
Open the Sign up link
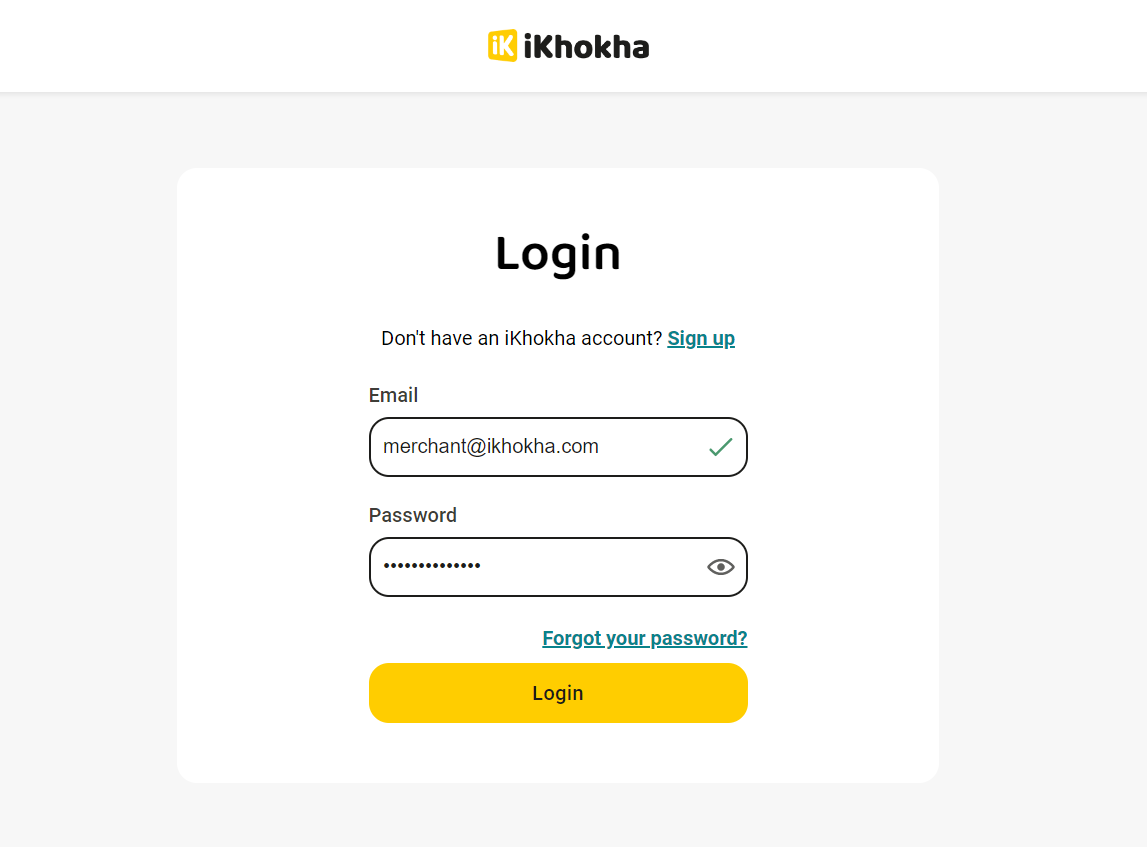(701, 338)
